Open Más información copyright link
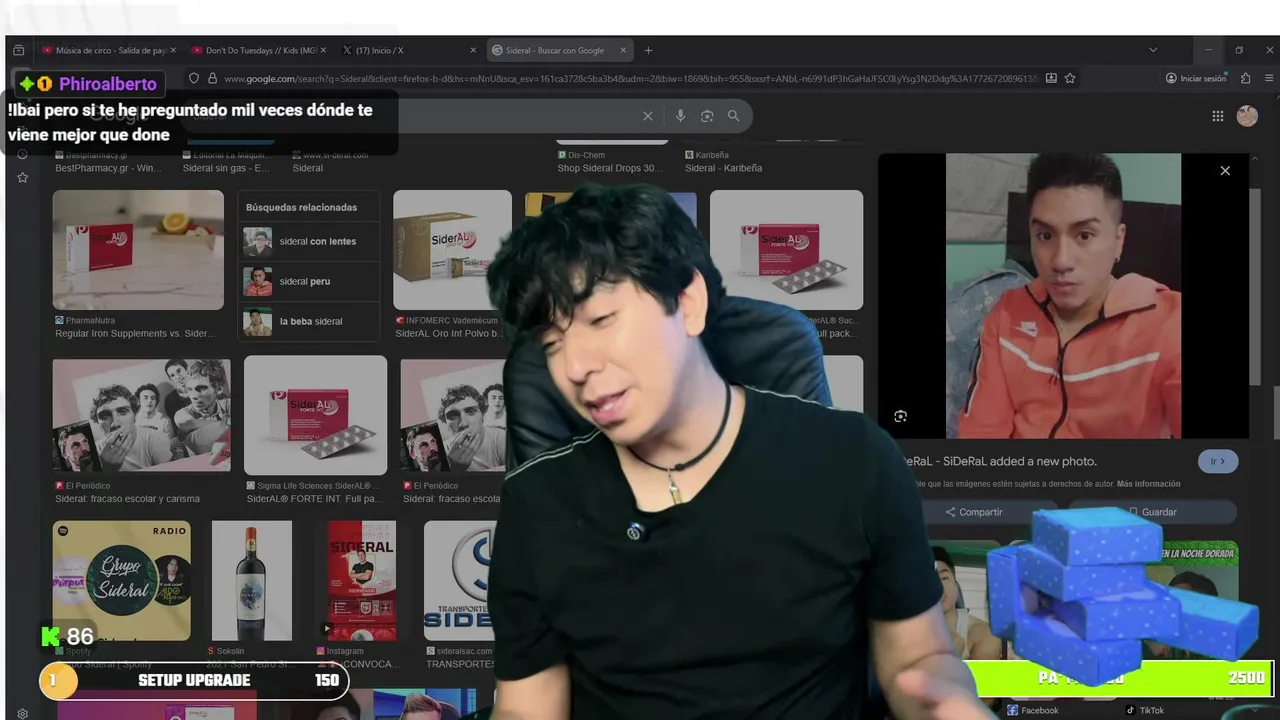The width and height of the screenshot is (1280, 720). click(1149, 484)
